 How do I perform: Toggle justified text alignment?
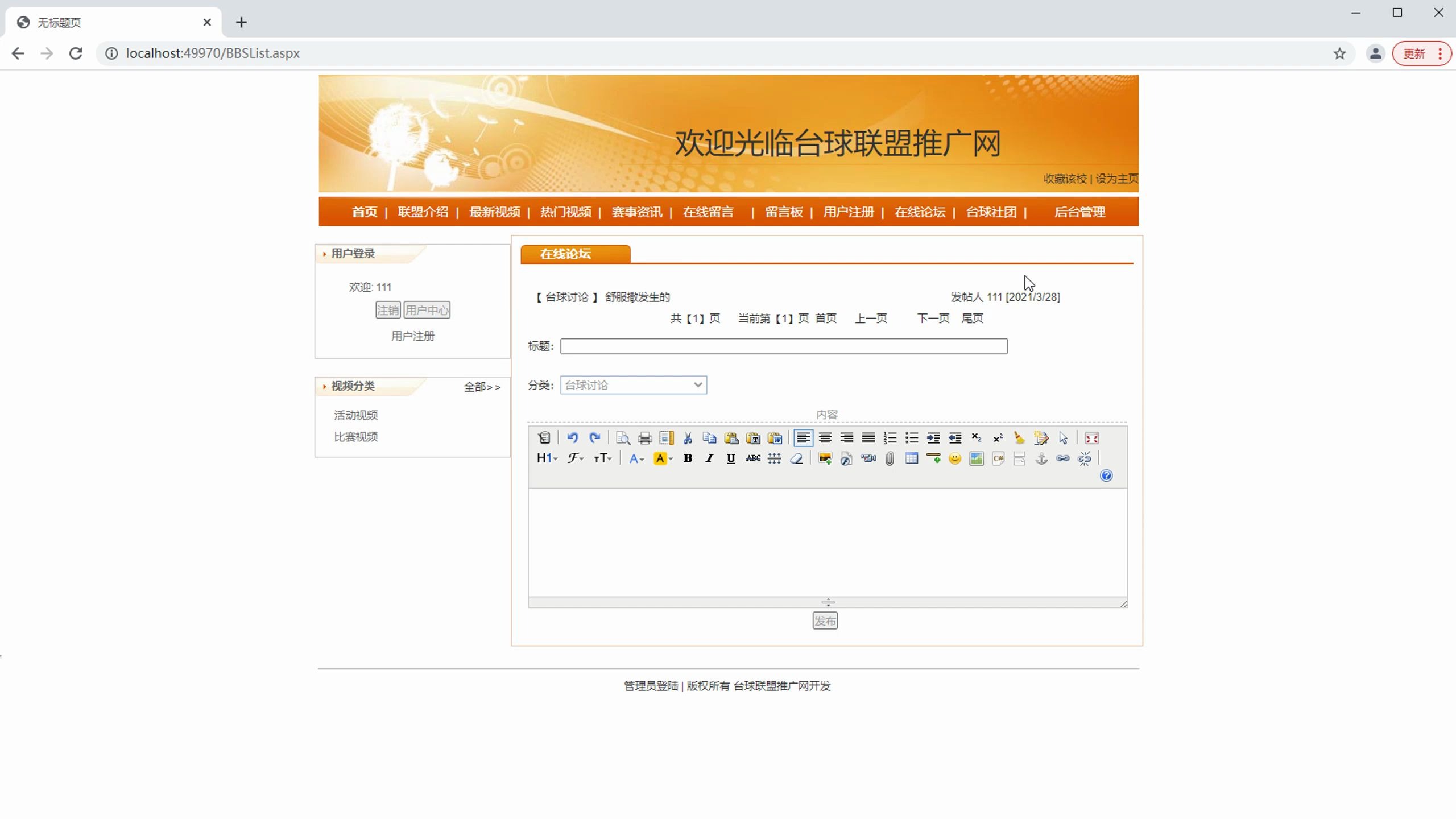868,437
